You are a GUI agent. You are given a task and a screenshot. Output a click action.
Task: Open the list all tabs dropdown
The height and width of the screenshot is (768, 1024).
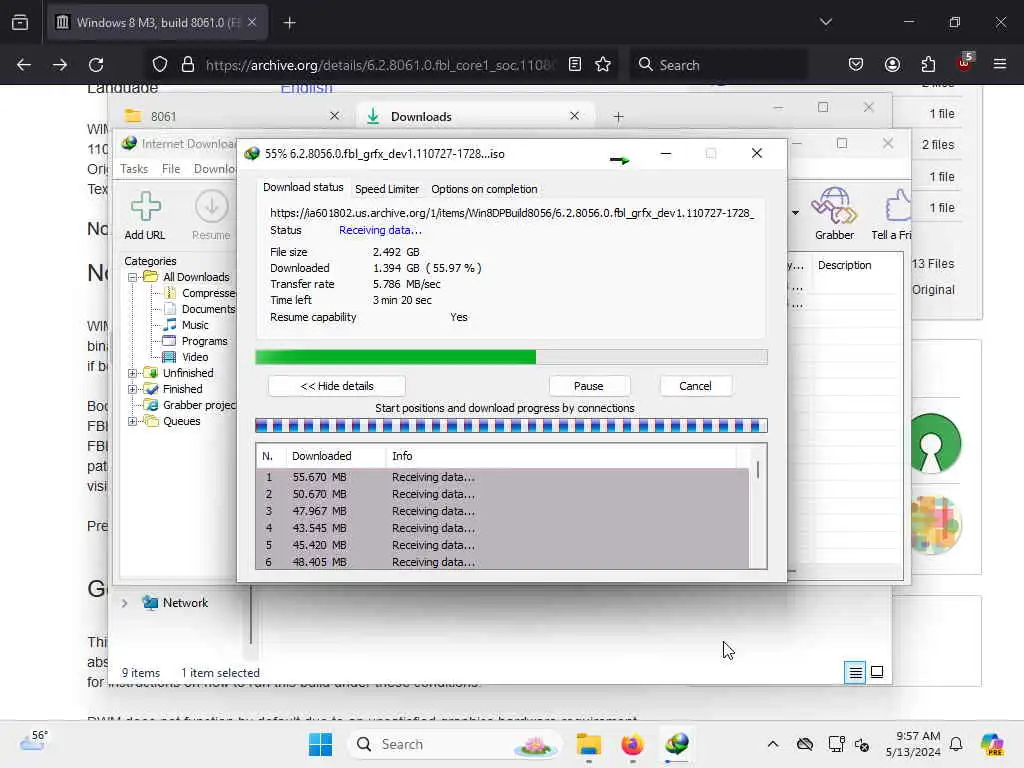(825, 22)
